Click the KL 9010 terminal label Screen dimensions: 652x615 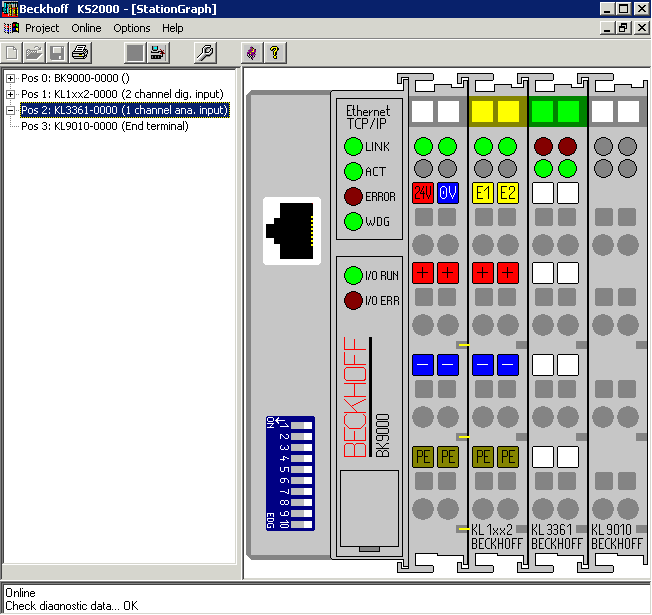point(611,530)
